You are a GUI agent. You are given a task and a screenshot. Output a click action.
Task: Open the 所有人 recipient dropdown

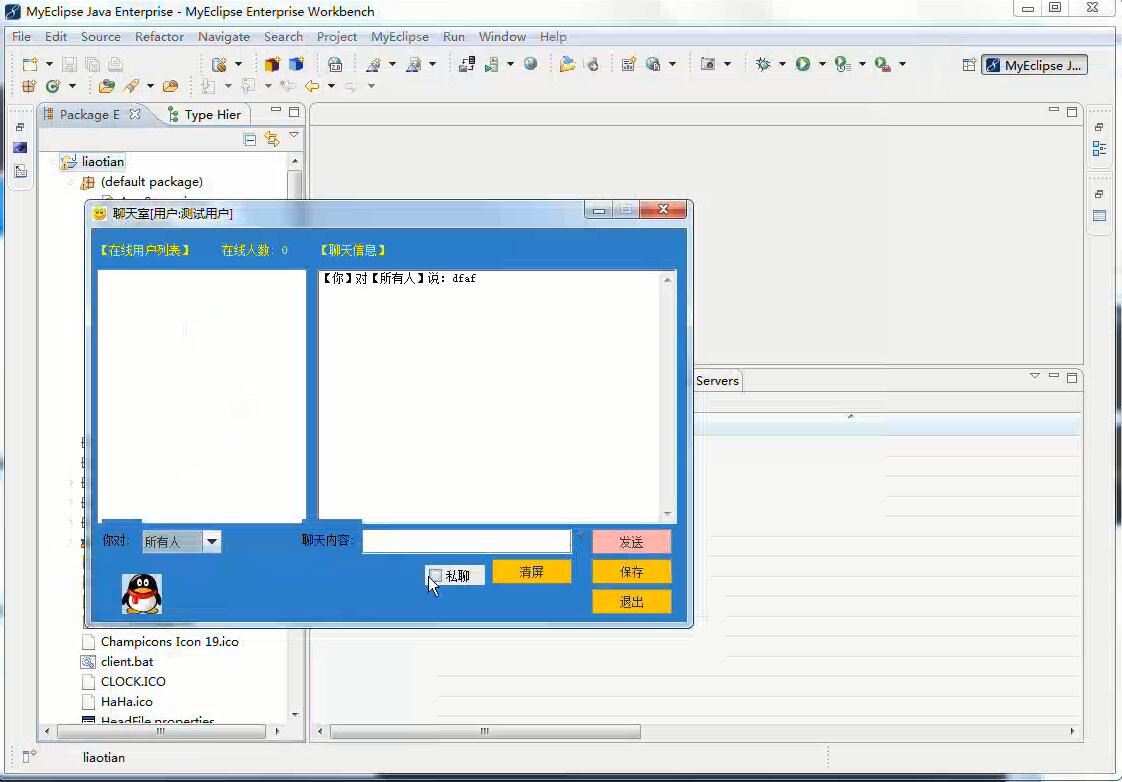[212, 542]
